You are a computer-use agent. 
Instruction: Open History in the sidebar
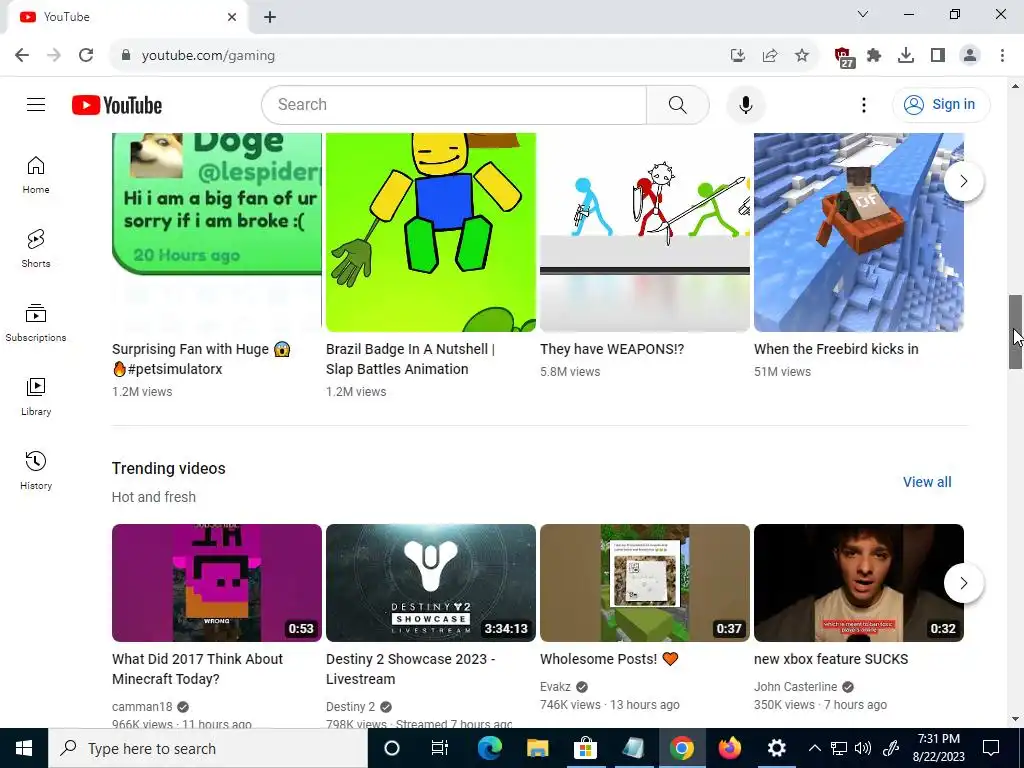pyautogui.click(x=36, y=471)
